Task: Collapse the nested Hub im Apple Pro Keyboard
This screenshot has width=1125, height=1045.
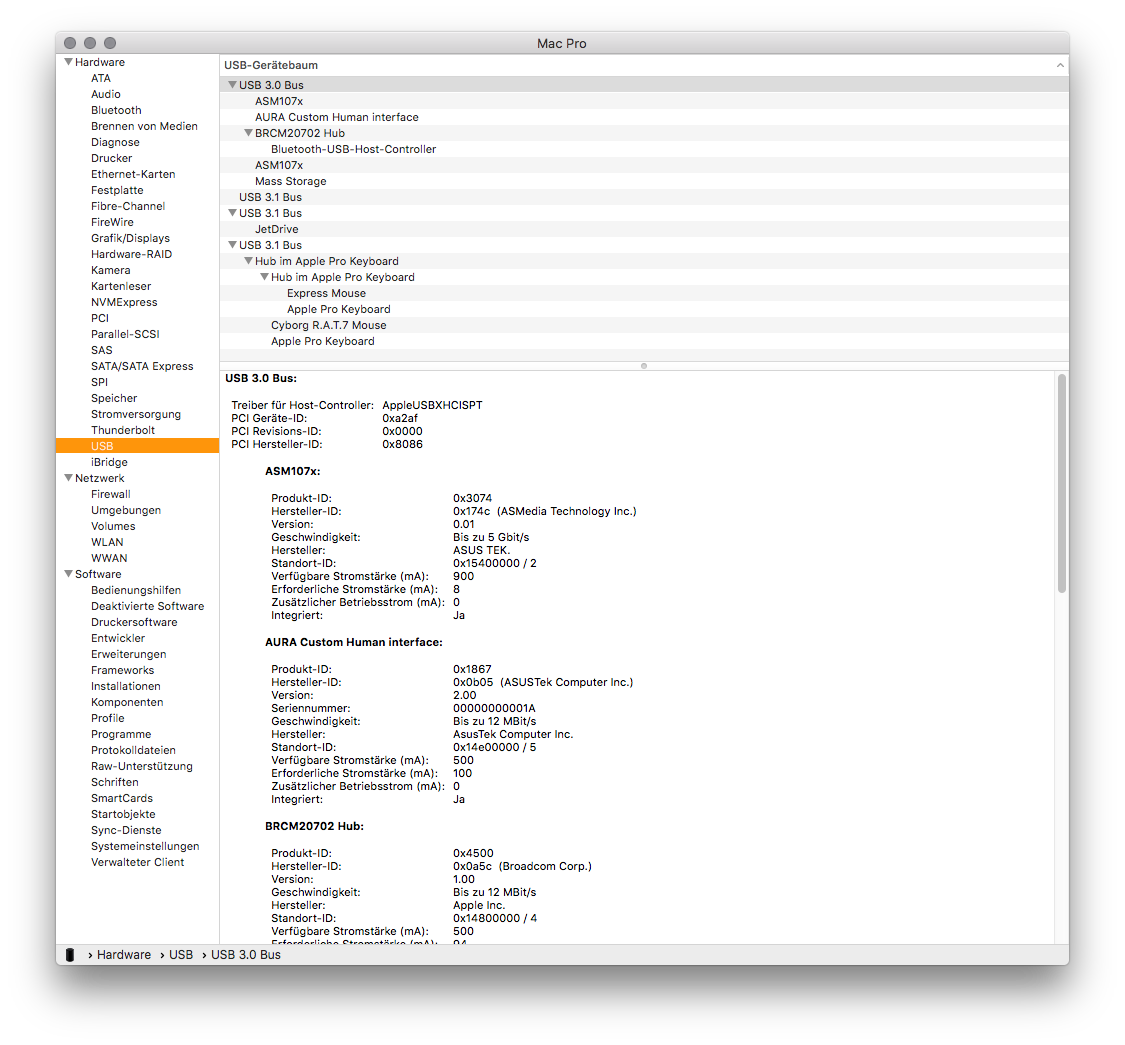Action: [264, 277]
